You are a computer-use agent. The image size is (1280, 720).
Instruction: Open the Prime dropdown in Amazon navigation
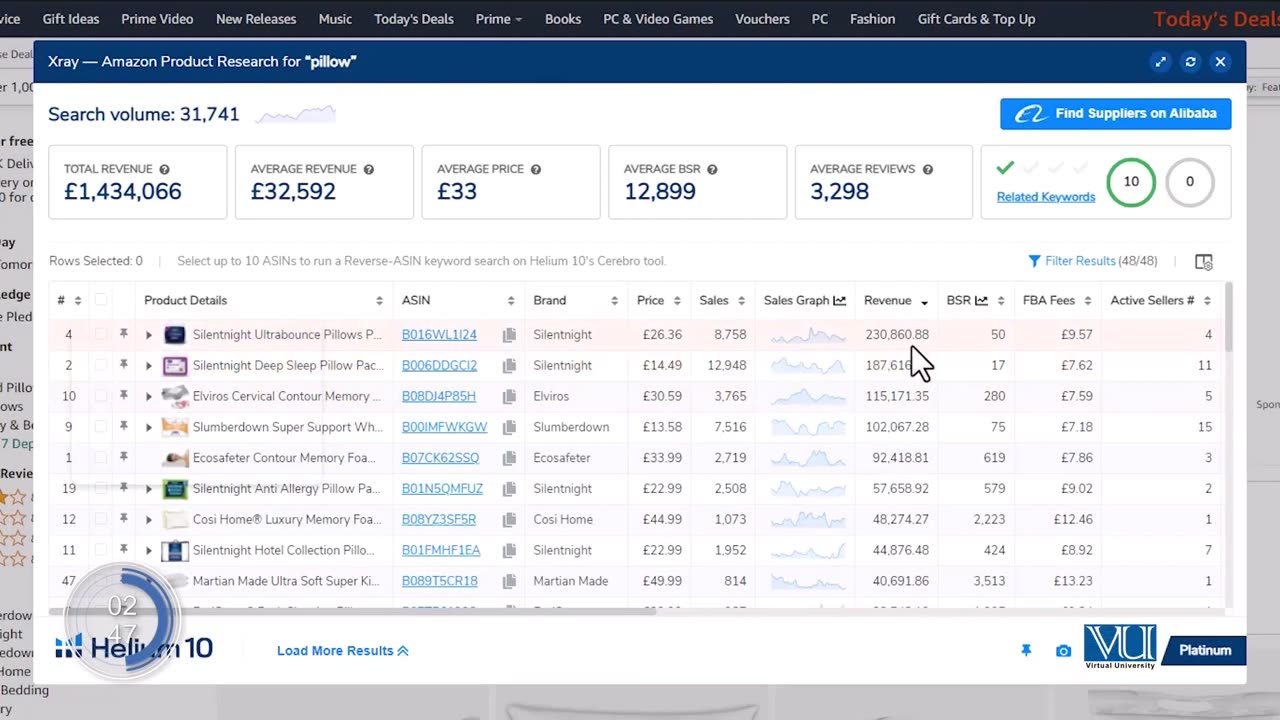[x=498, y=19]
